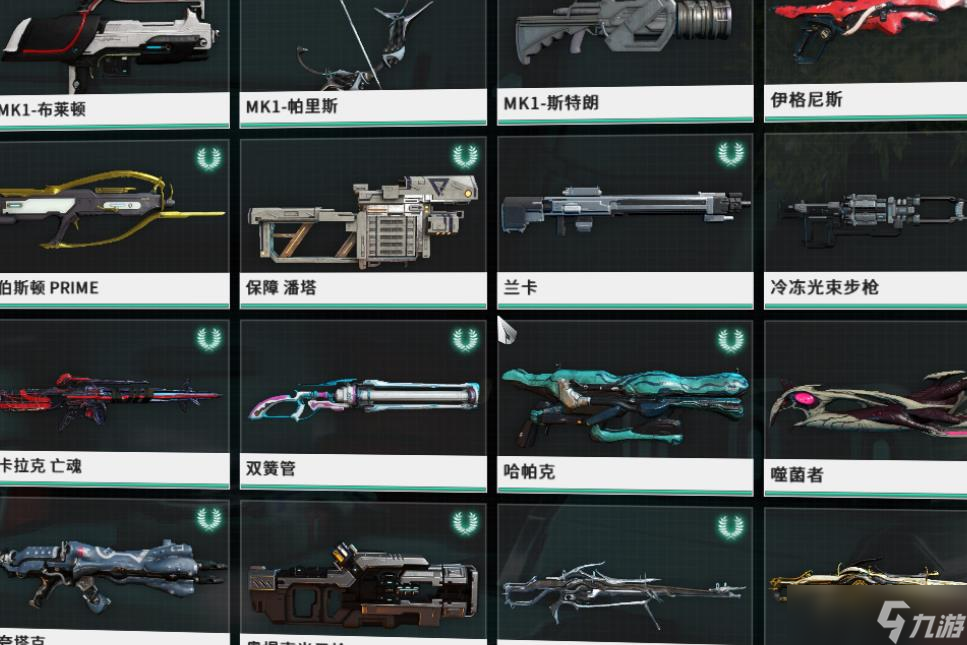Pick the teal 哈帕克 weapon image
Screen dimensions: 967x645
click(625, 405)
